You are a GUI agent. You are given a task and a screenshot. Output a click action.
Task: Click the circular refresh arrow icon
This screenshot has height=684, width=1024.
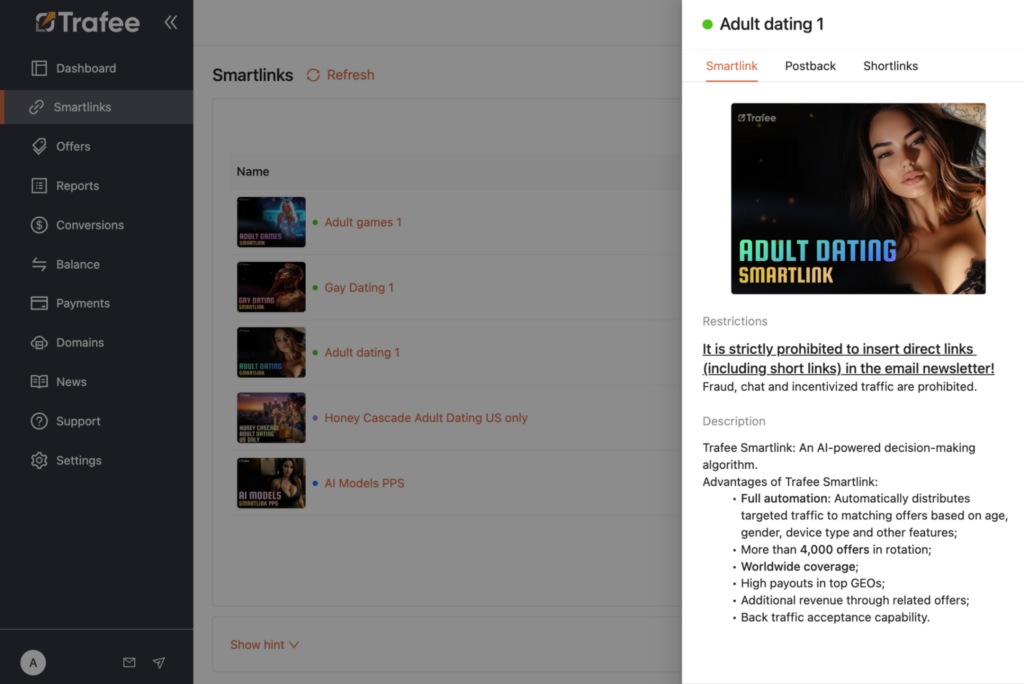tap(313, 75)
